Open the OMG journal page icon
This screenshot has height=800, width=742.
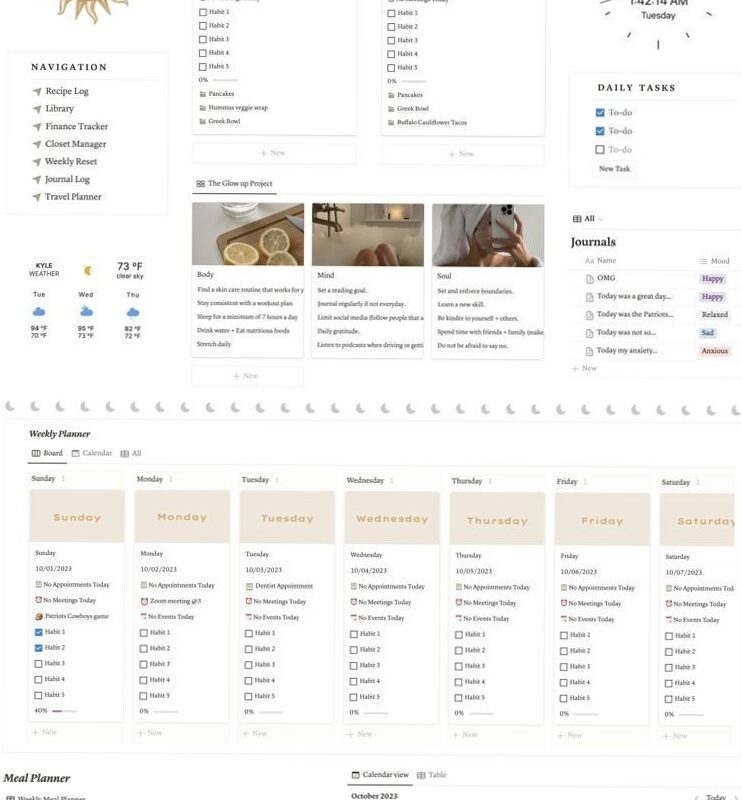point(589,279)
